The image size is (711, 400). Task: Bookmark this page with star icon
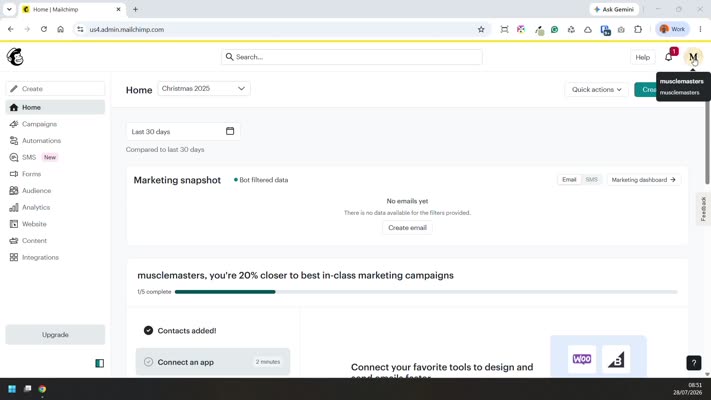[x=481, y=29]
